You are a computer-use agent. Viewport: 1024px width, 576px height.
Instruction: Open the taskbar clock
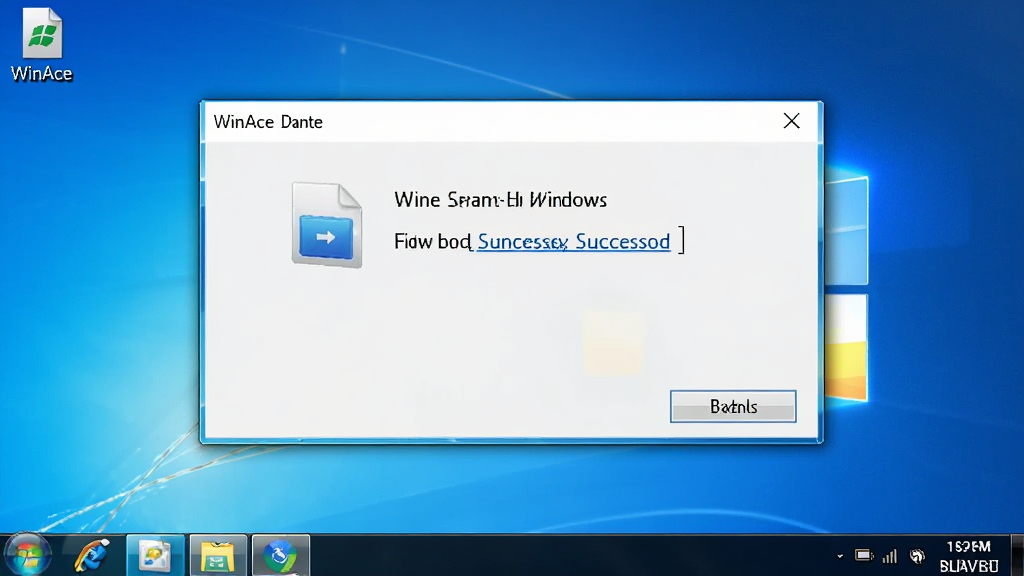click(x=969, y=556)
